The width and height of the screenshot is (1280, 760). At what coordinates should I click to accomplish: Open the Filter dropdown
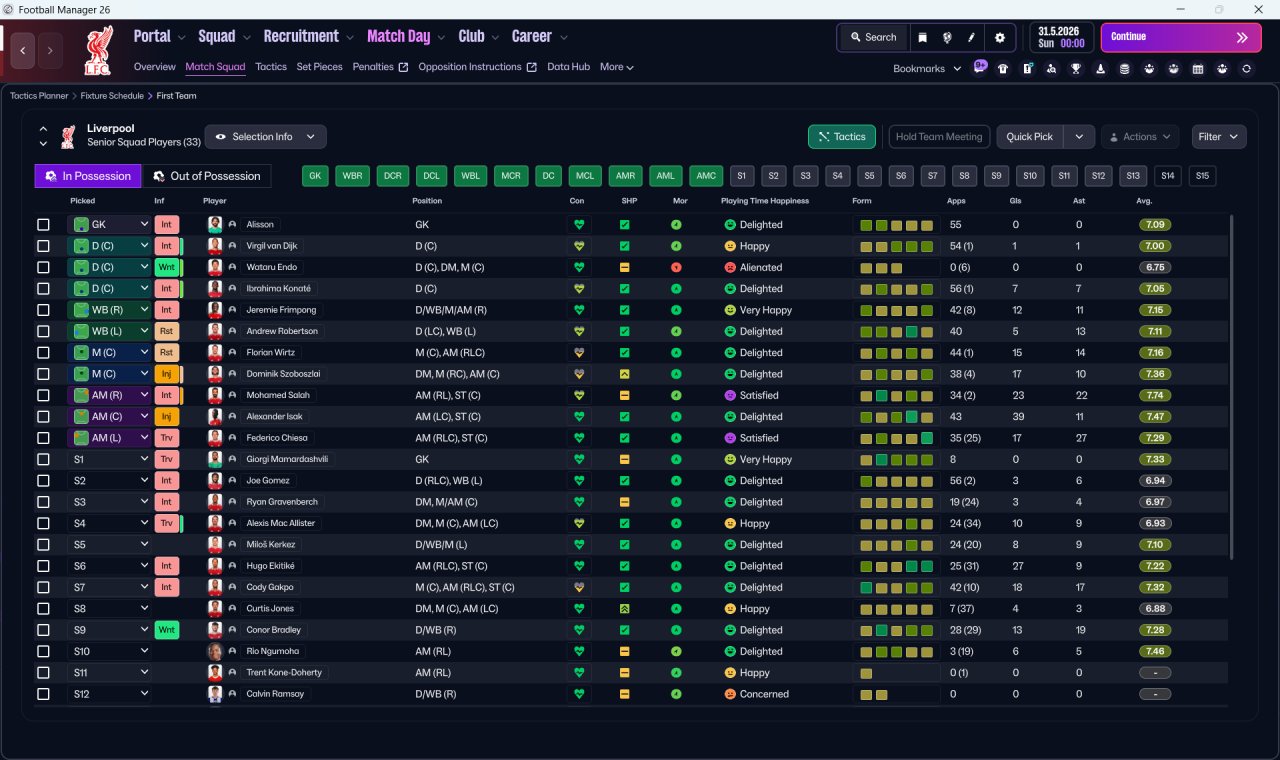[x=1219, y=137]
